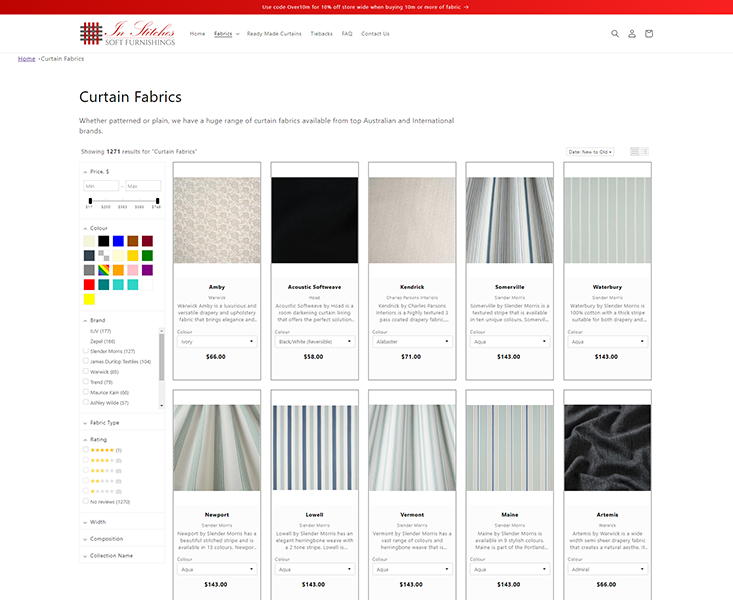This screenshot has height=600, width=733.
Task: Open Newport colour dropdown
Action: (x=217, y=569)
